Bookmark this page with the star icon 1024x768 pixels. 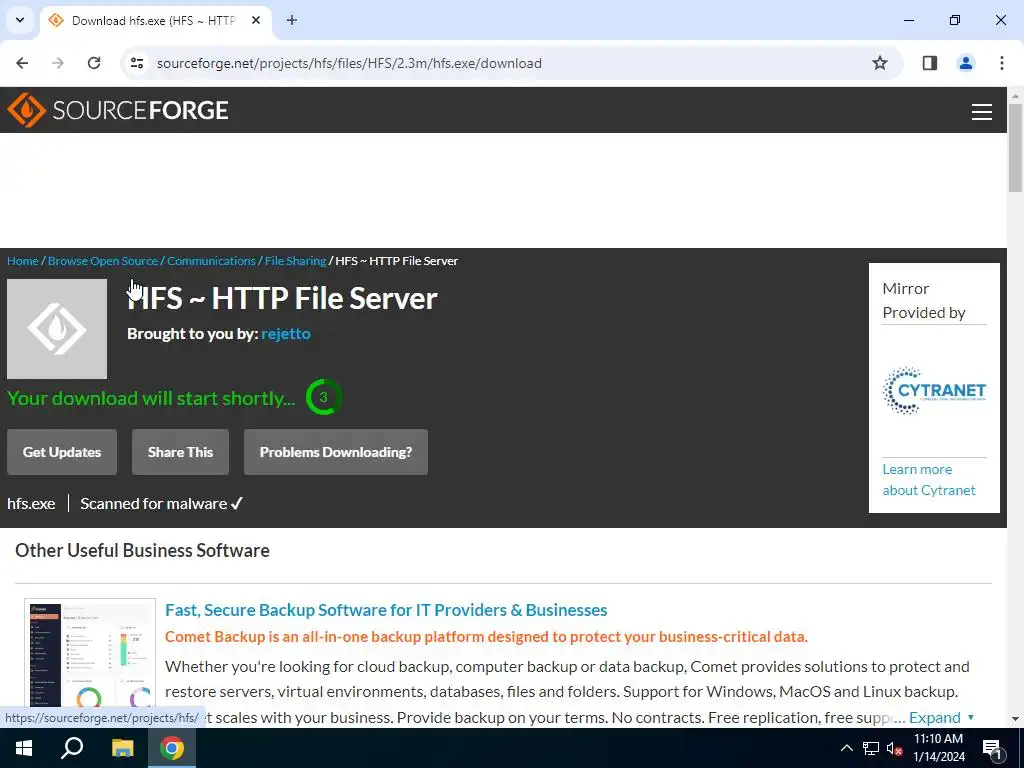pyautogui.click(x=880, y=63)
